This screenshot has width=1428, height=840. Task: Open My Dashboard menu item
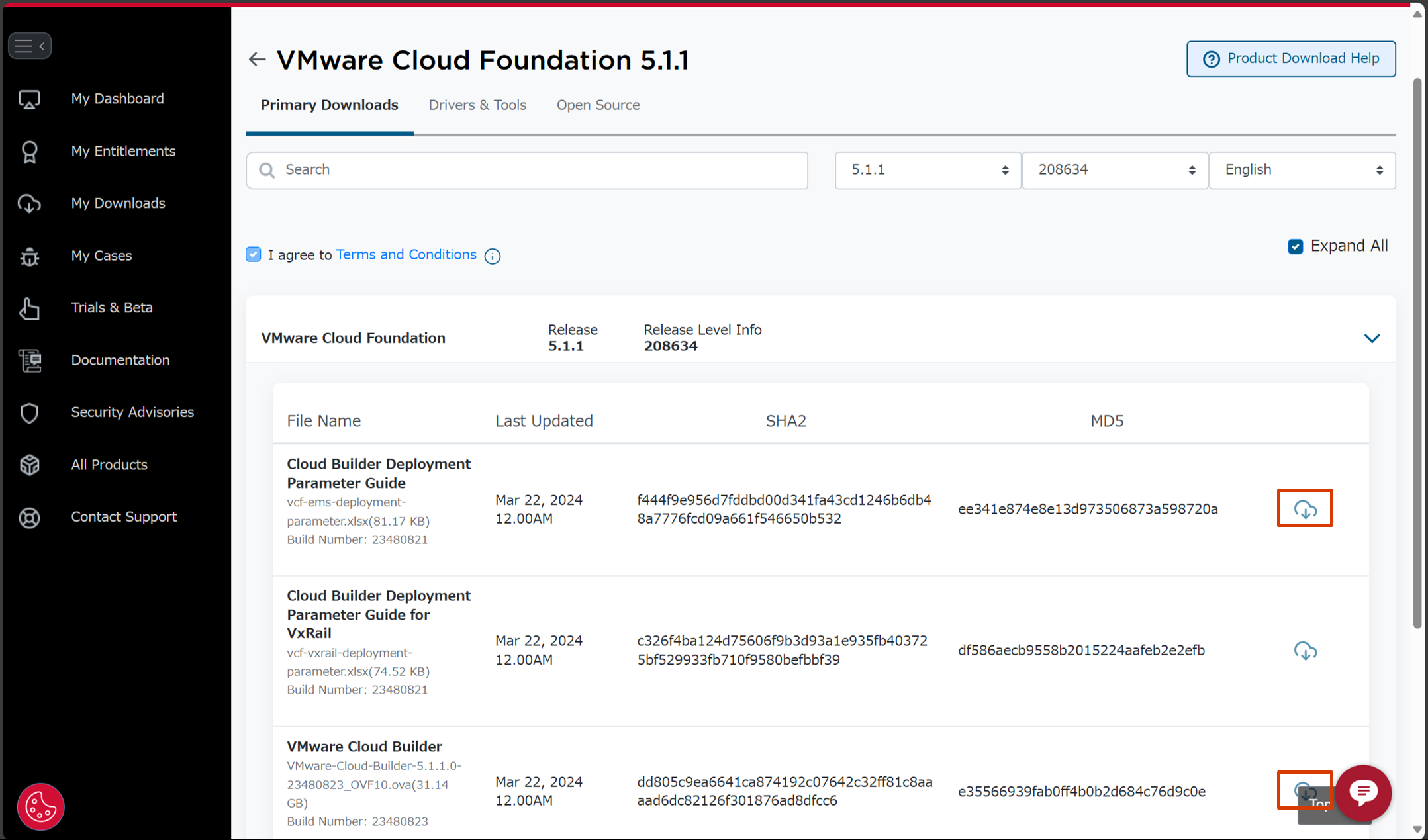point(117,99)
